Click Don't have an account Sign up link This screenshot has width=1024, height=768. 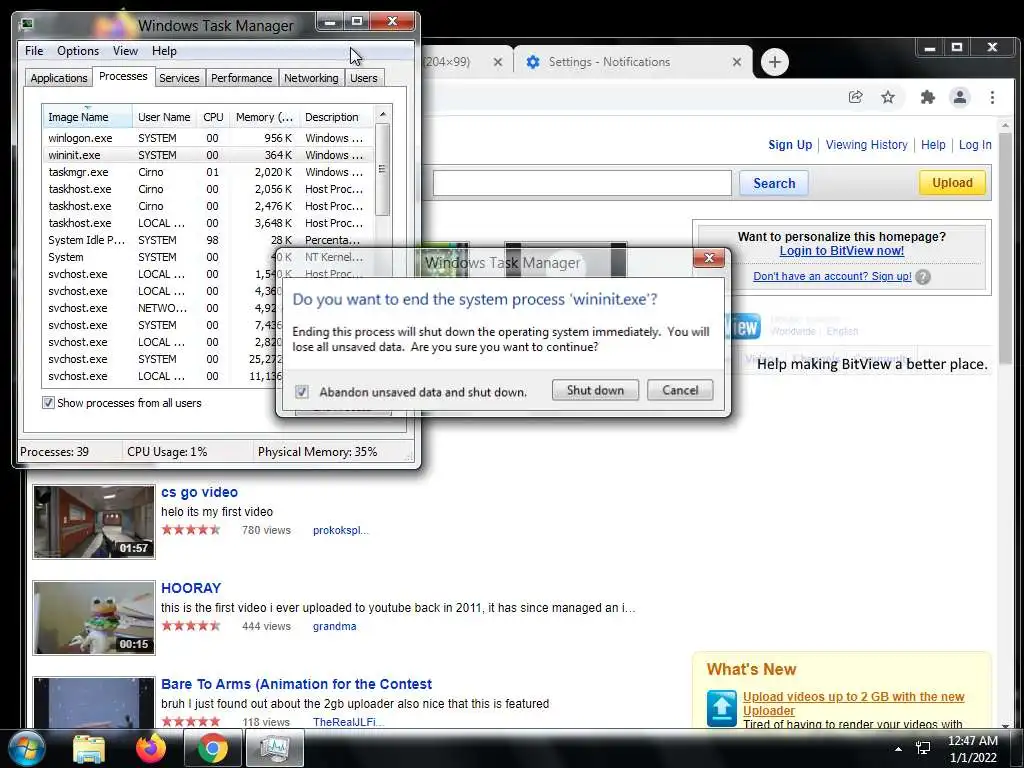[832, 276]
